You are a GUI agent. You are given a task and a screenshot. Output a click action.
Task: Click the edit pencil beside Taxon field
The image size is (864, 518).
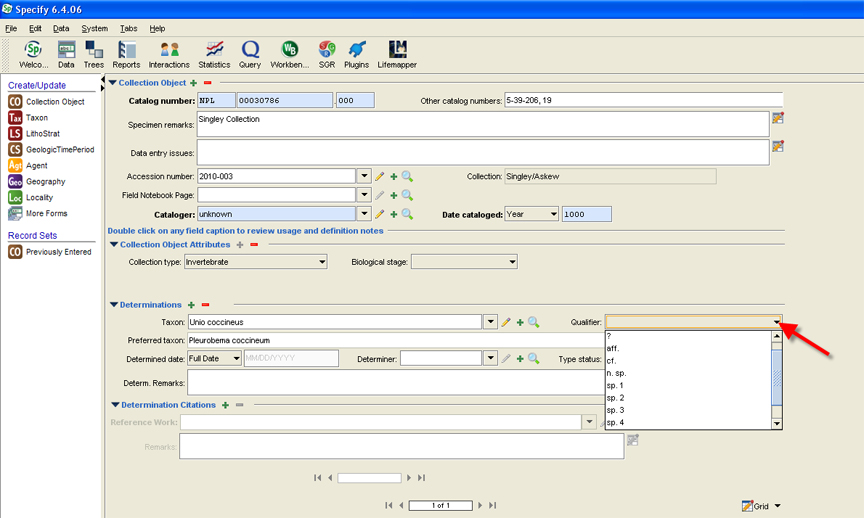point(506,322)
